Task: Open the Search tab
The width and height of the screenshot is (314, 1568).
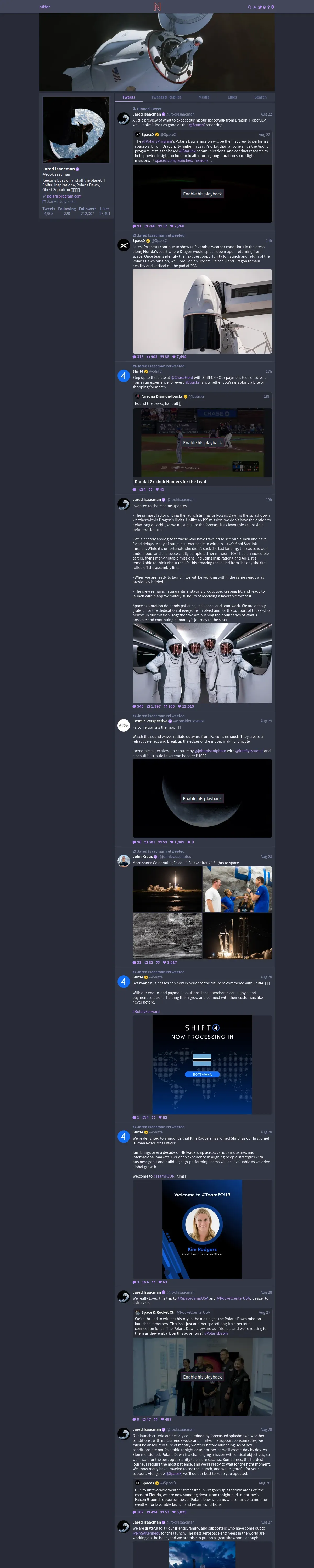Action: tap(260, 97)
